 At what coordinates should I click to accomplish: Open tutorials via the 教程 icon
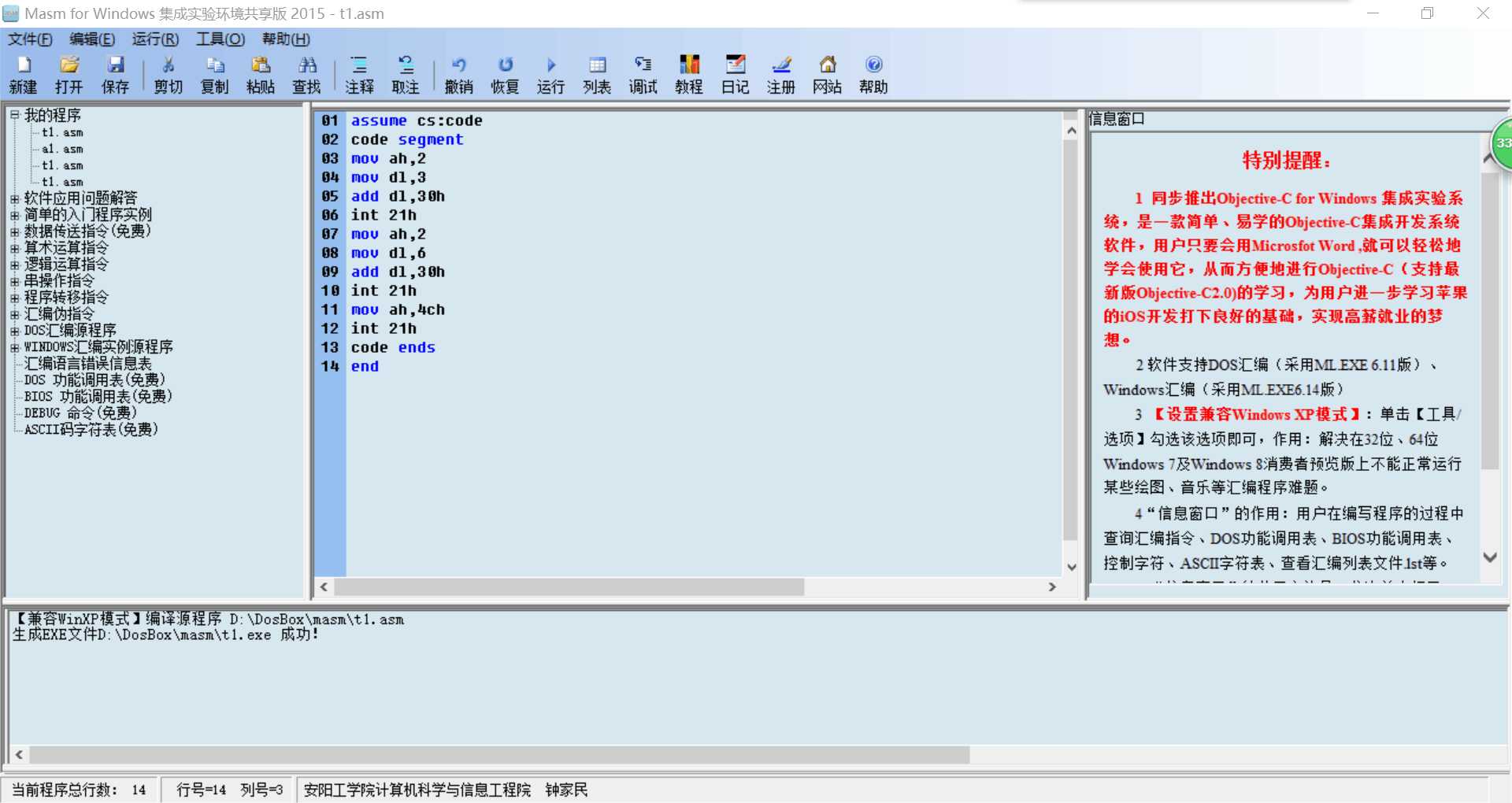tap(689, 75)
